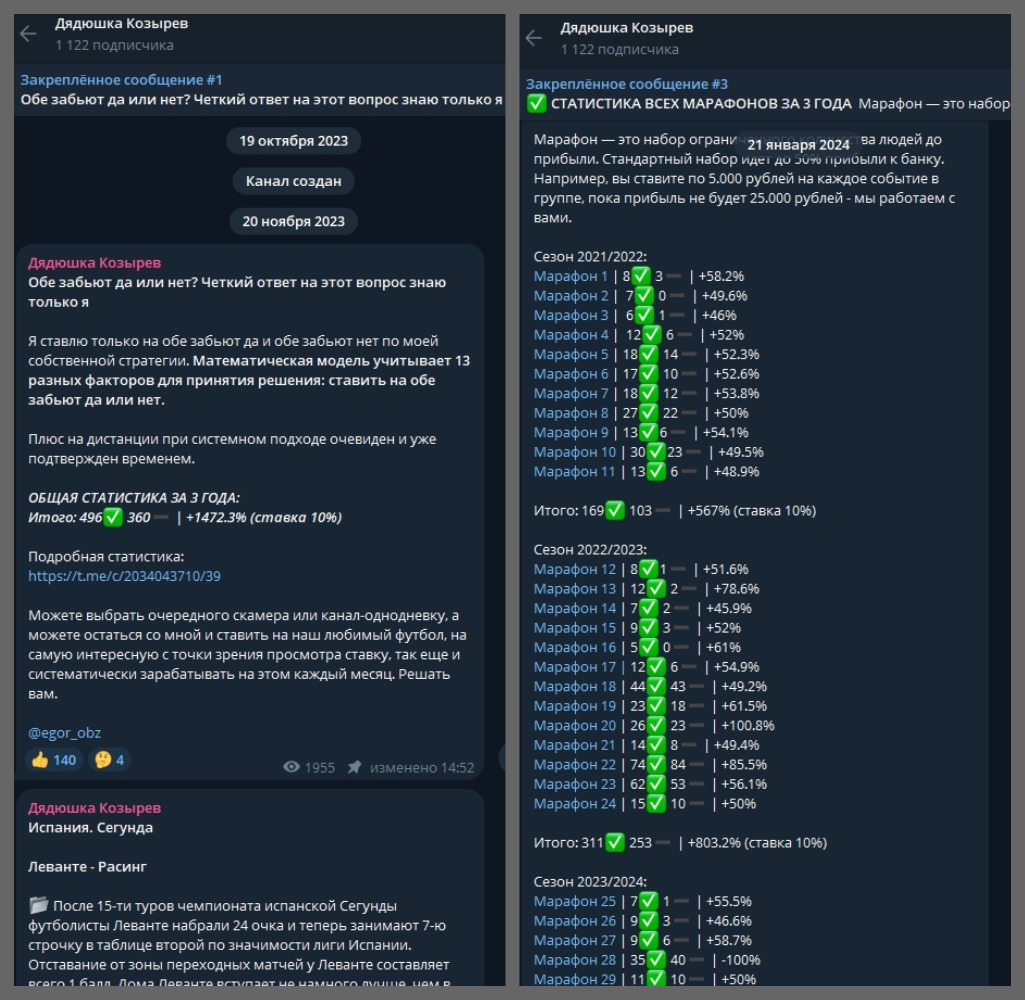Open the Марафон 1 link
The image size is (1025, 1000).
pyautogui.click(x=570, y=276)
